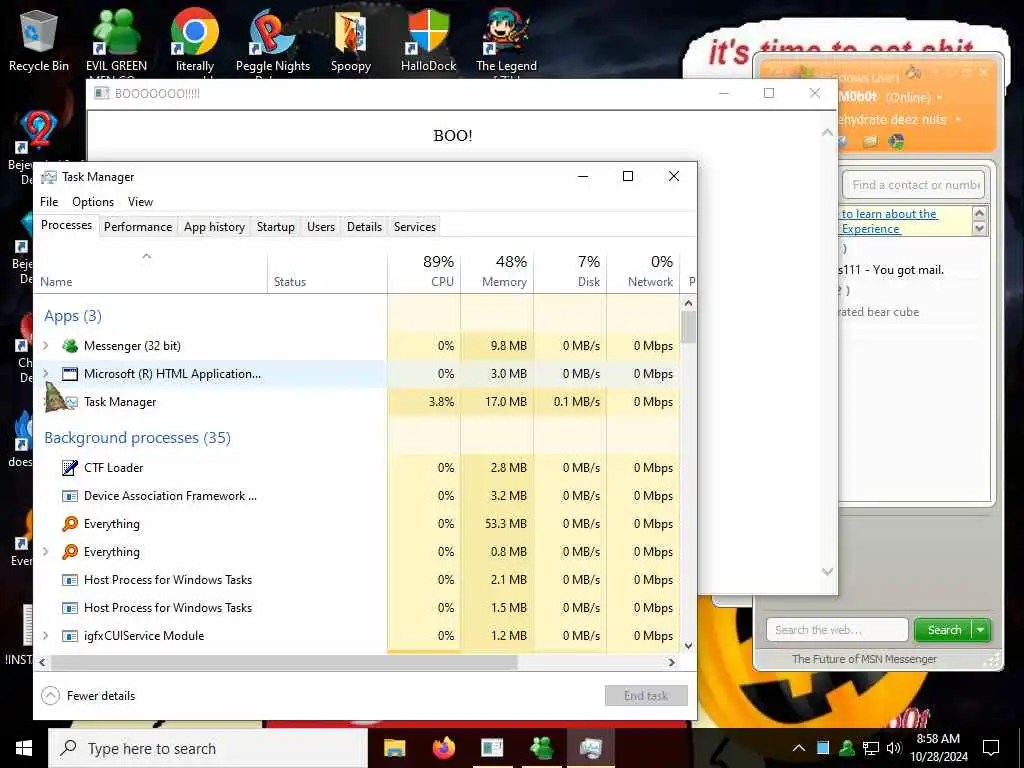Select the Messenger (32 bit) app icon
The image size is (1024, 768).
pyautogui.click(x=70, y=346)
